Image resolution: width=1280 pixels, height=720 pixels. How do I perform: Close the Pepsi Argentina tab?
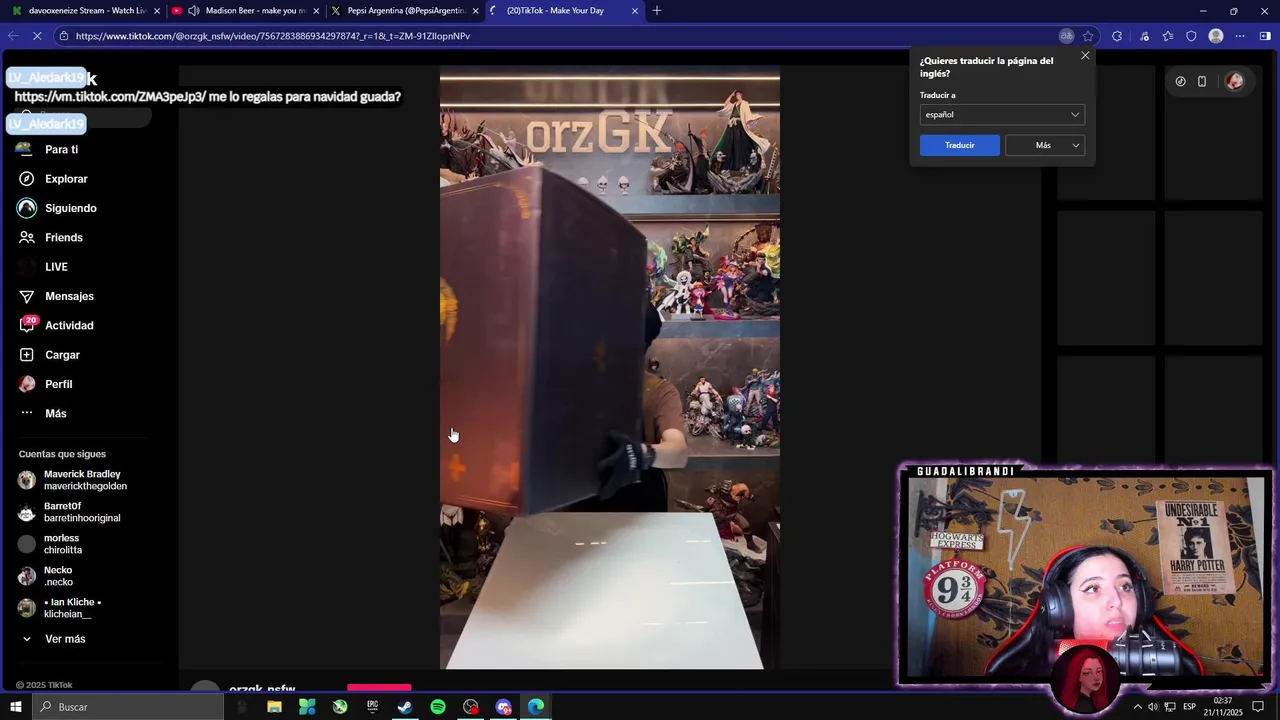coord(476,11)
